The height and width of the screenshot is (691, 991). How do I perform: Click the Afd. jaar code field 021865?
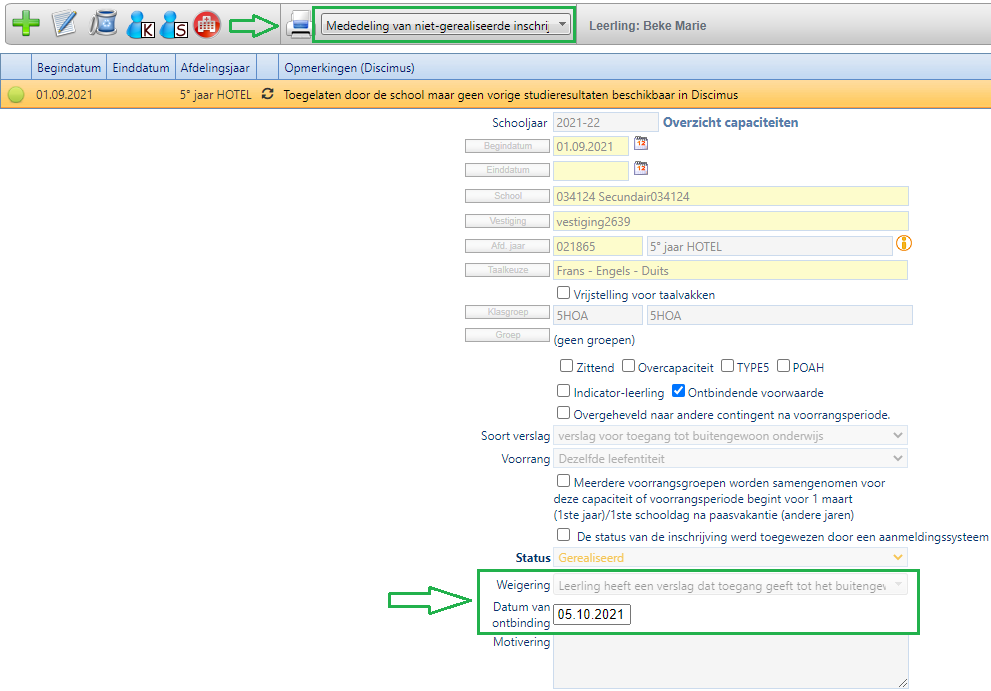[x=598, y=246]
